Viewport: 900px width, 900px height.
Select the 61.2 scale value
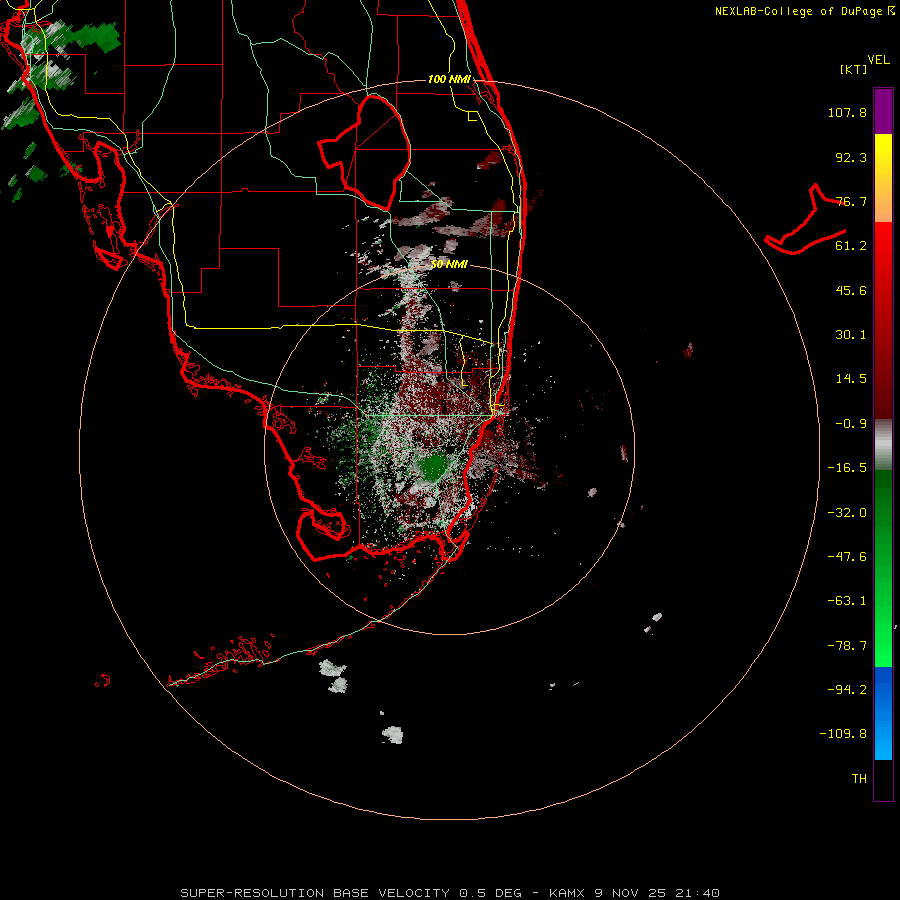pyautogui.click(x=851, y=246)
